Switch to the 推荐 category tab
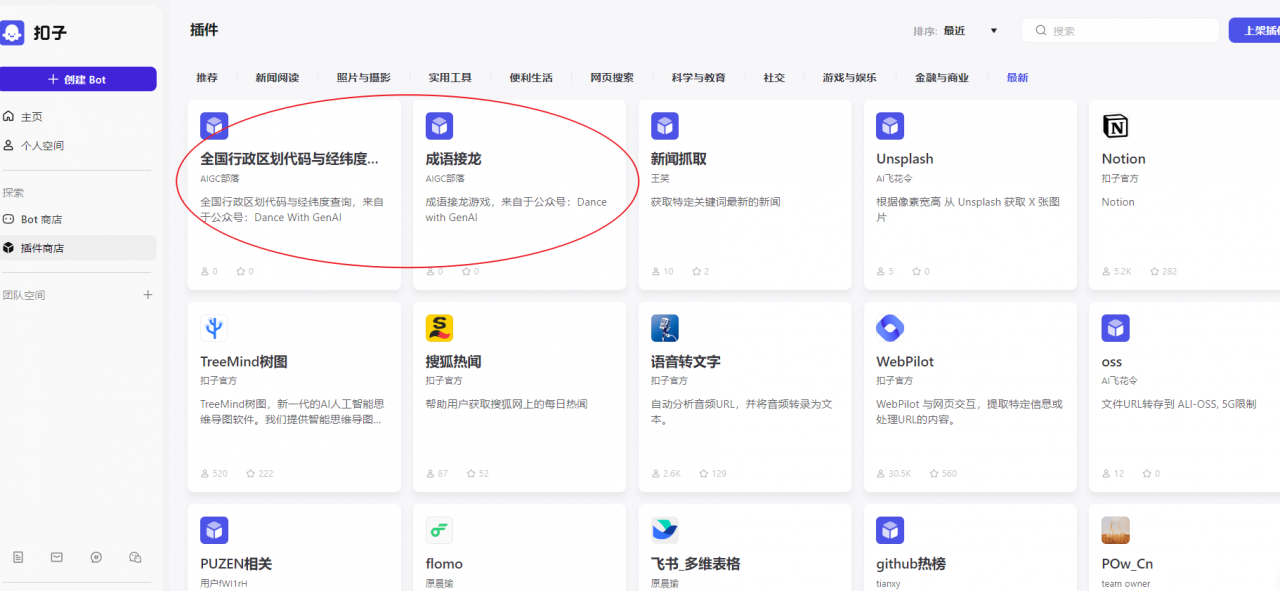Screen dimensions: 1280x591 (207, 78)
